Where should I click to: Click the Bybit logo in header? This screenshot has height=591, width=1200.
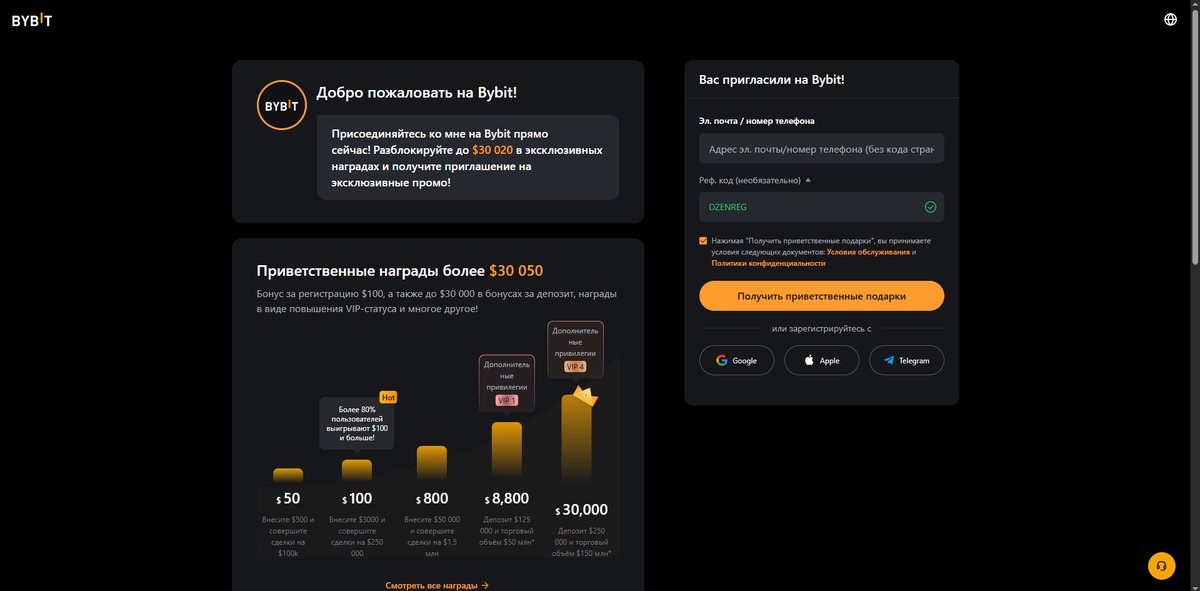click(32, 21)
